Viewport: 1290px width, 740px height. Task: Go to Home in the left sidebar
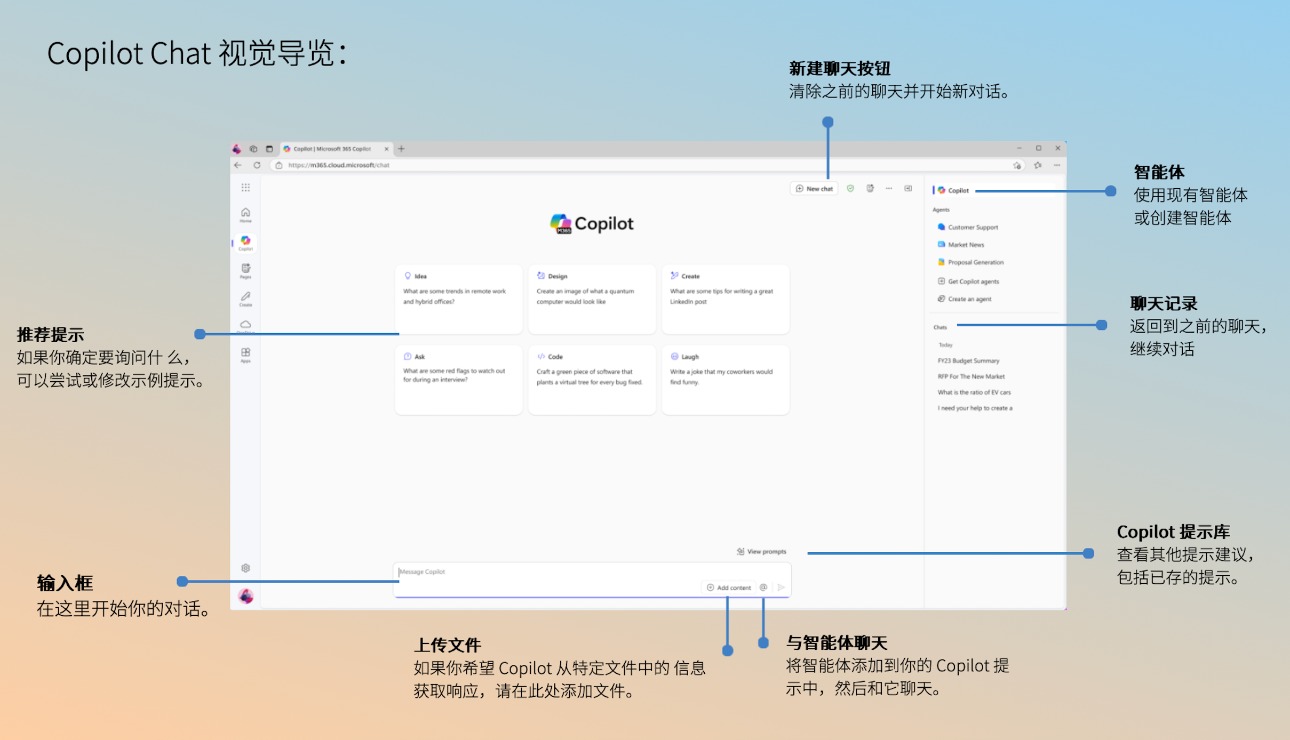[245, 214]
